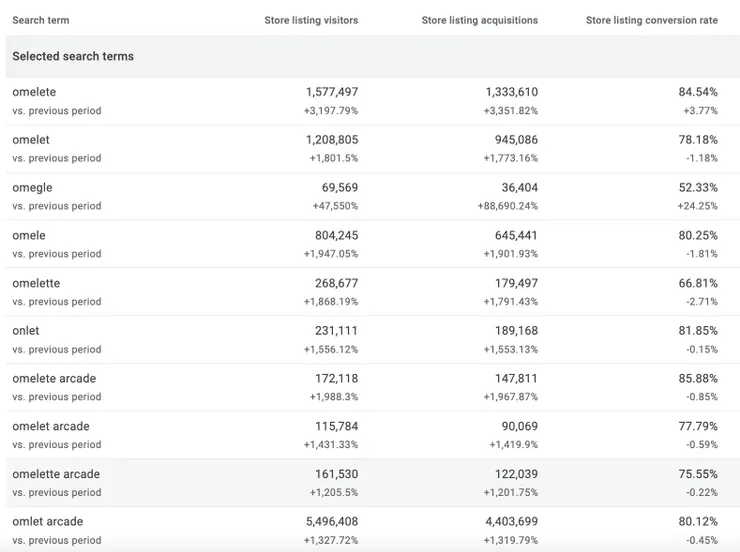Open the omelet arcade search term
This screenshot has width=740, height=552.
[51, 427]
